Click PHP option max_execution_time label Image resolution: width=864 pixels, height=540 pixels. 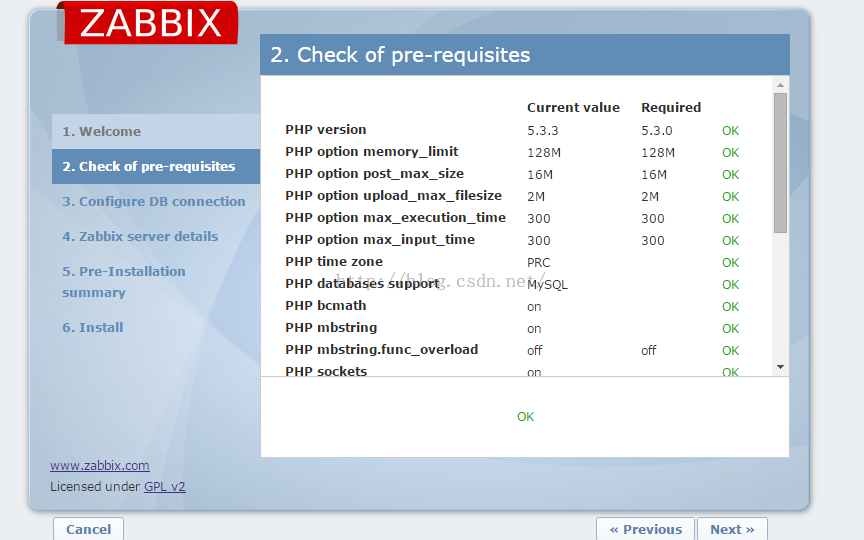396,218
